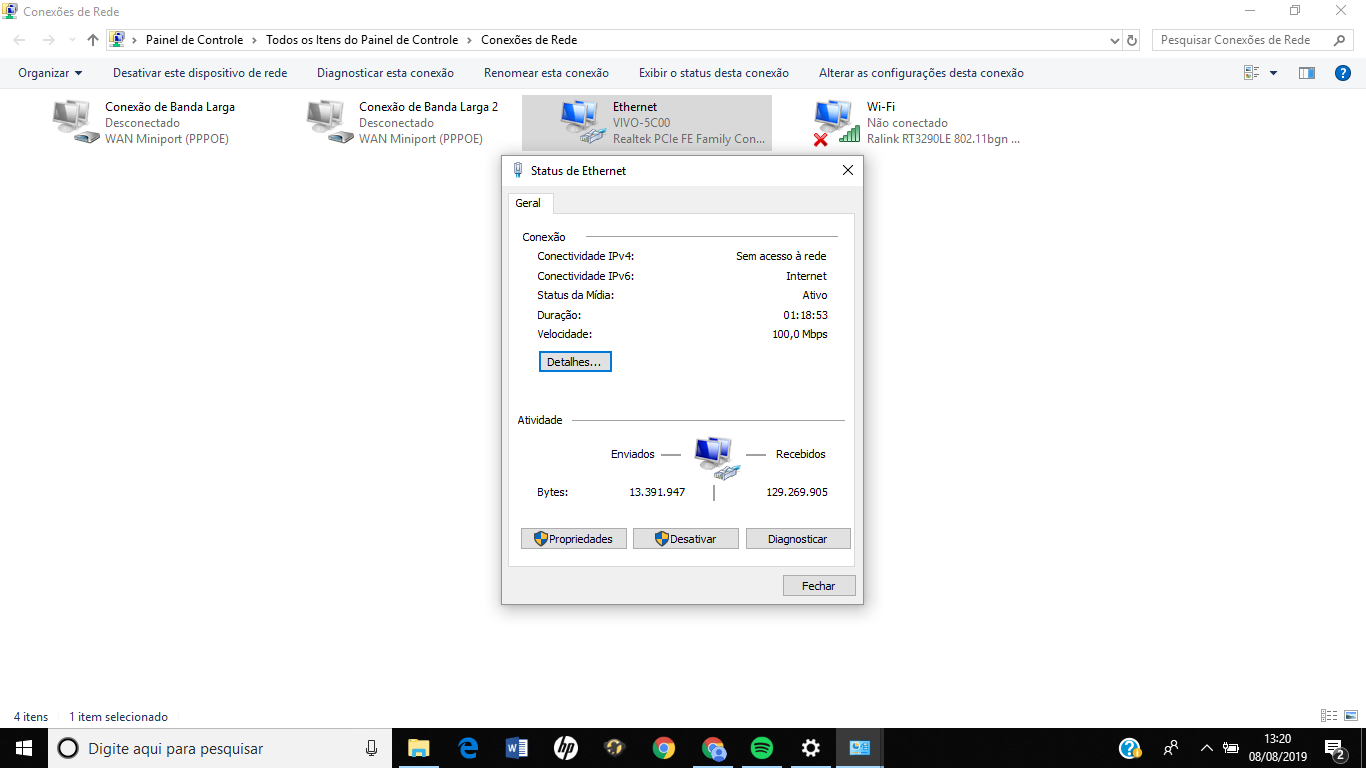Open Word from the taskbar
The height and width of the screenshot is (768, 1366).
pos(517,748)
